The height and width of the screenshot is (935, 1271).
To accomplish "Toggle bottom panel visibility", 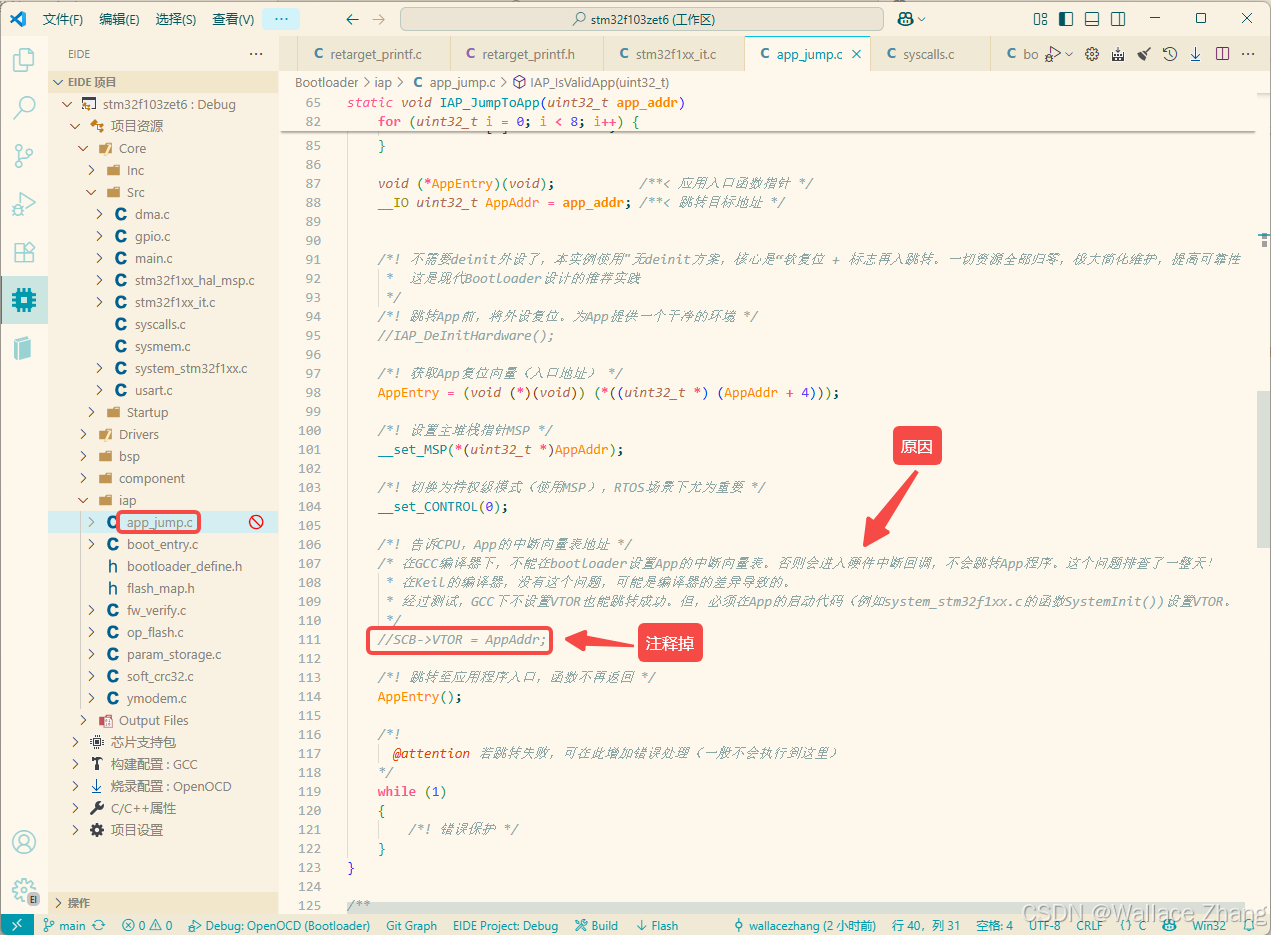I will (x=1092, y=19).
